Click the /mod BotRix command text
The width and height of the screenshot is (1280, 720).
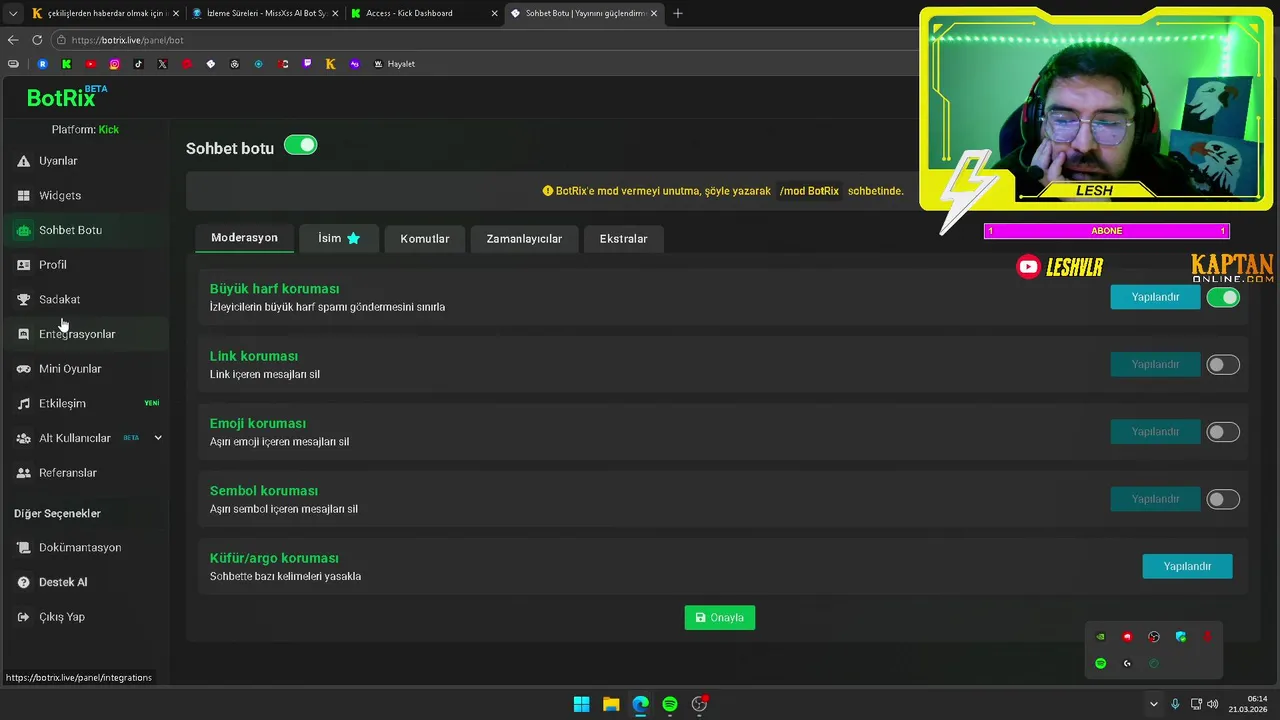[809, 191]
